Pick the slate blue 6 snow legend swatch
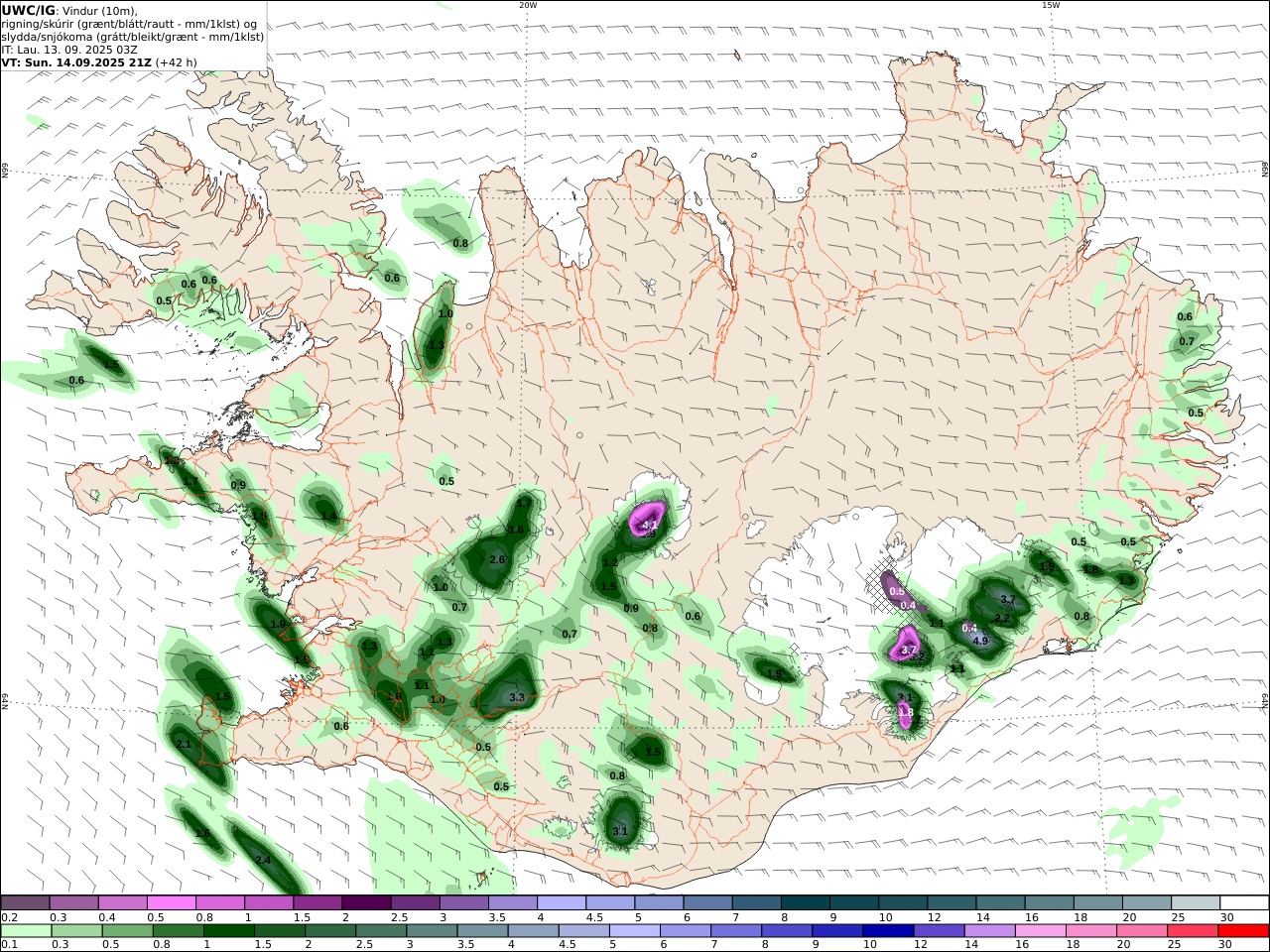Screen dimensions: 1270x952 coord(706,902)
